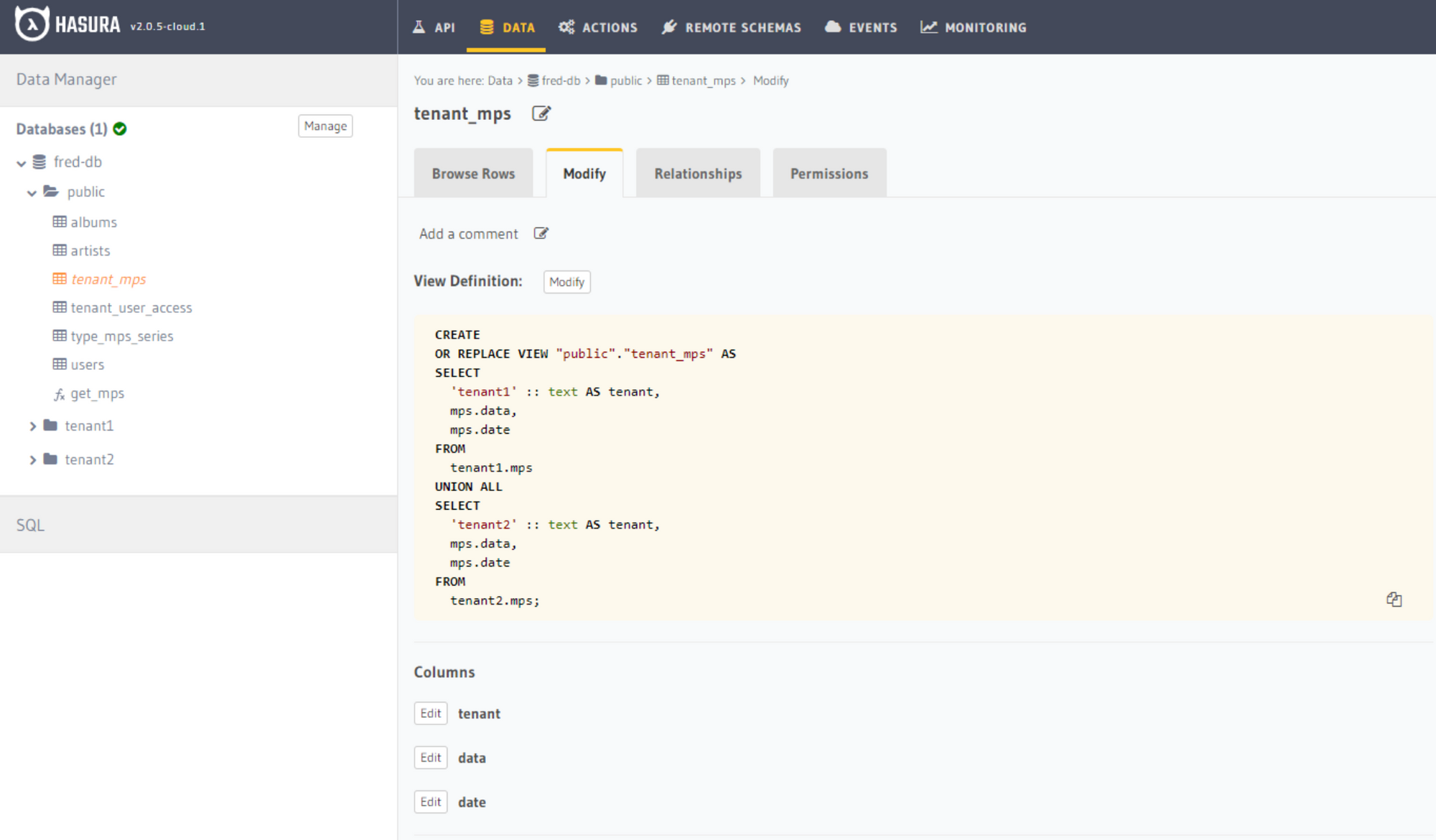Click the breadcrumb public link

[626, 80]
